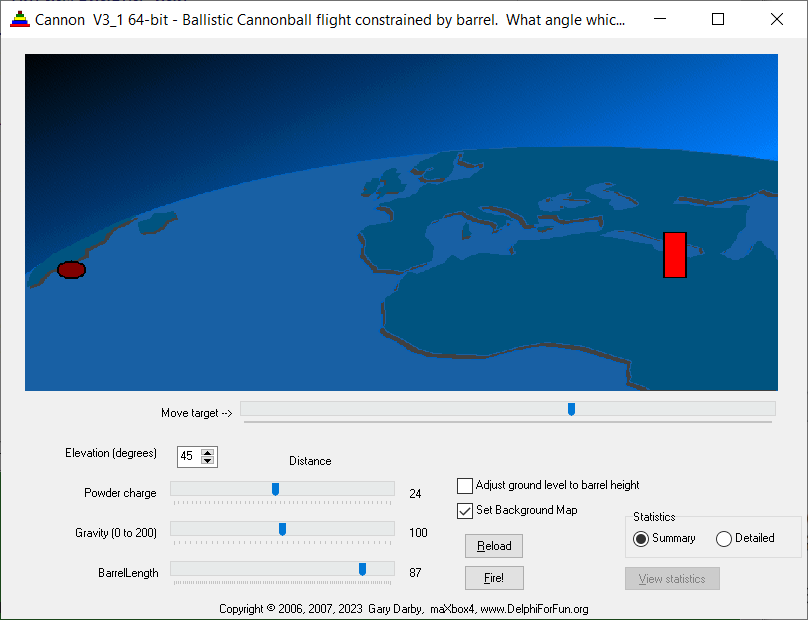Click the Elevation degrees input field
808x620 pixels.
[188, 457]
